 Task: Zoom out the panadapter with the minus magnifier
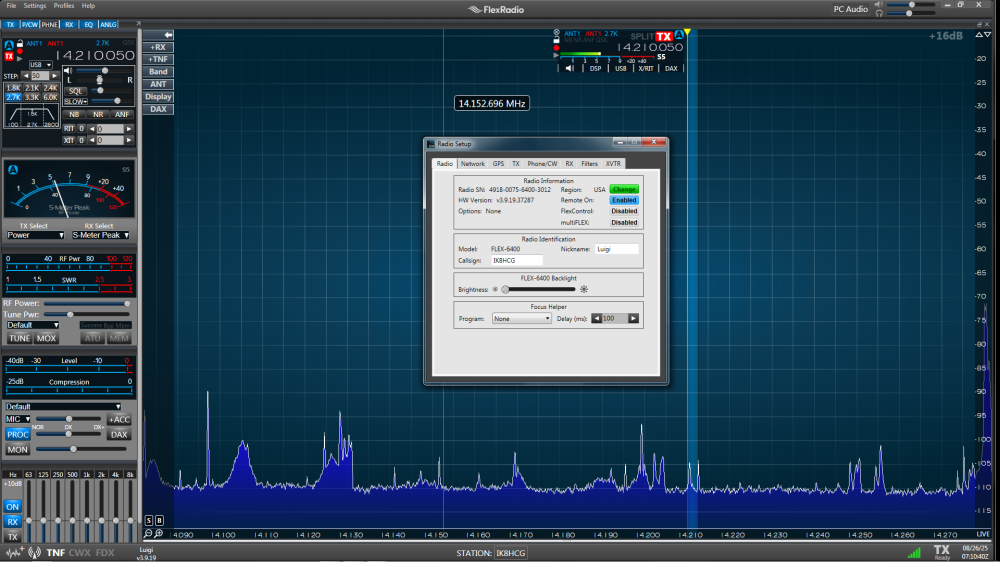click(x=148, y=533)
